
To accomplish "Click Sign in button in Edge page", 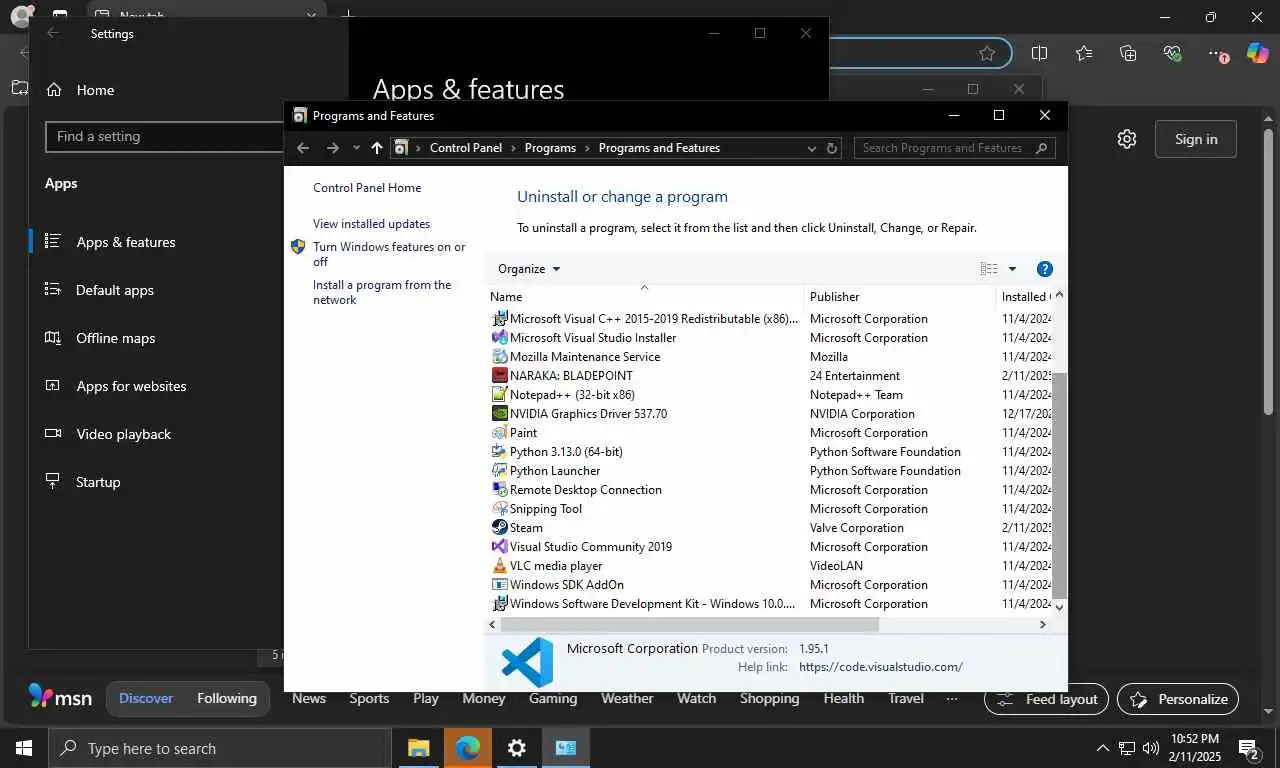I will pos(1196,139).
